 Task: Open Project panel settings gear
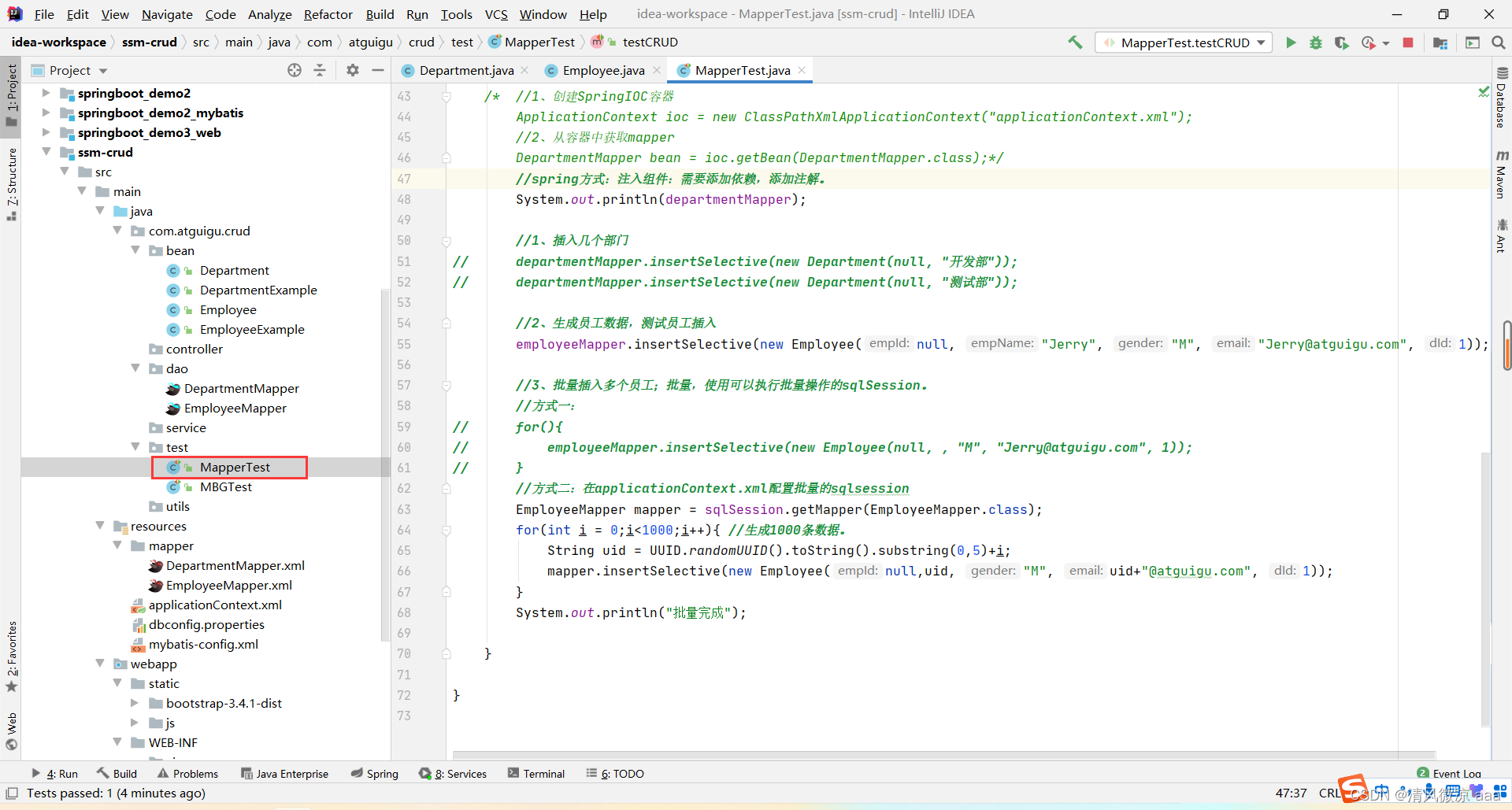pyautogui.click(x=353, y=70)
